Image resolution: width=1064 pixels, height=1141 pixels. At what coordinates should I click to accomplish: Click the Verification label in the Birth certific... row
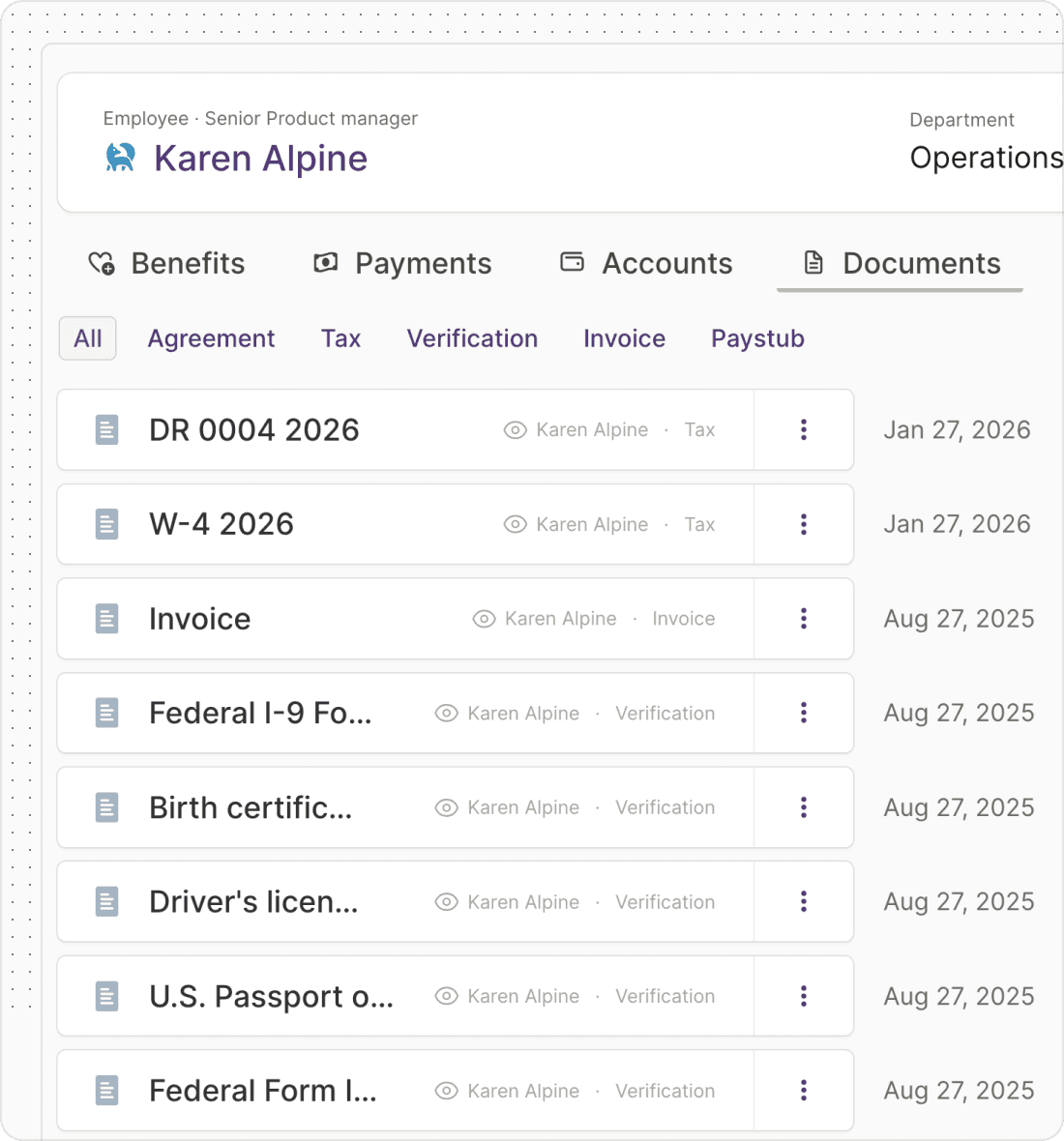(x=665, y=807)
